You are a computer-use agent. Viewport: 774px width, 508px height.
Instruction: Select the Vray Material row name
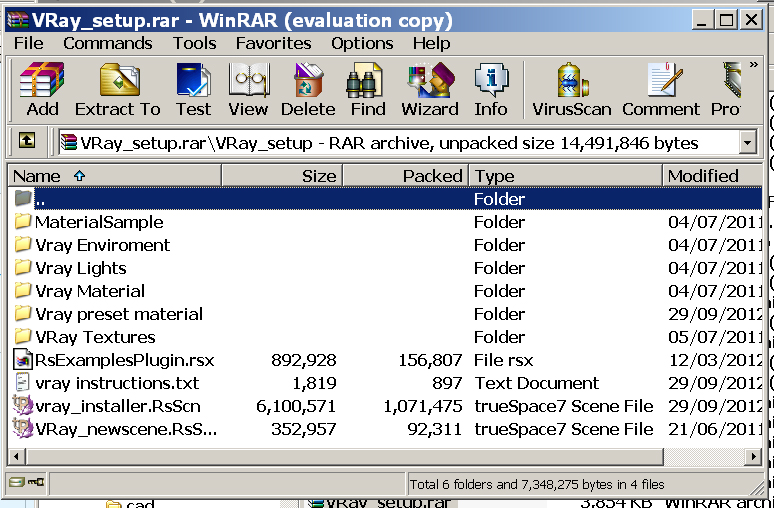90,291
